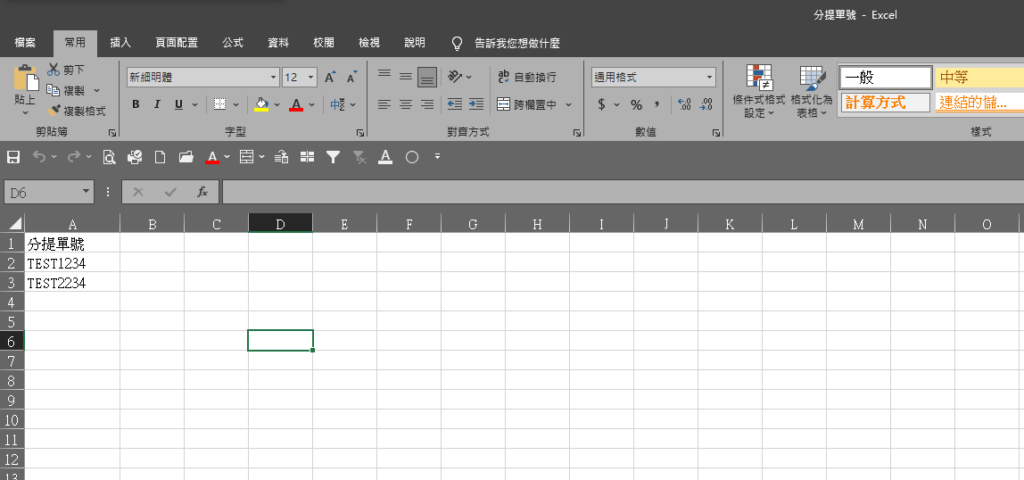Click the yellow fill color bucket
This screenshot has height=480, width=1024.
(x=261, y=104)
